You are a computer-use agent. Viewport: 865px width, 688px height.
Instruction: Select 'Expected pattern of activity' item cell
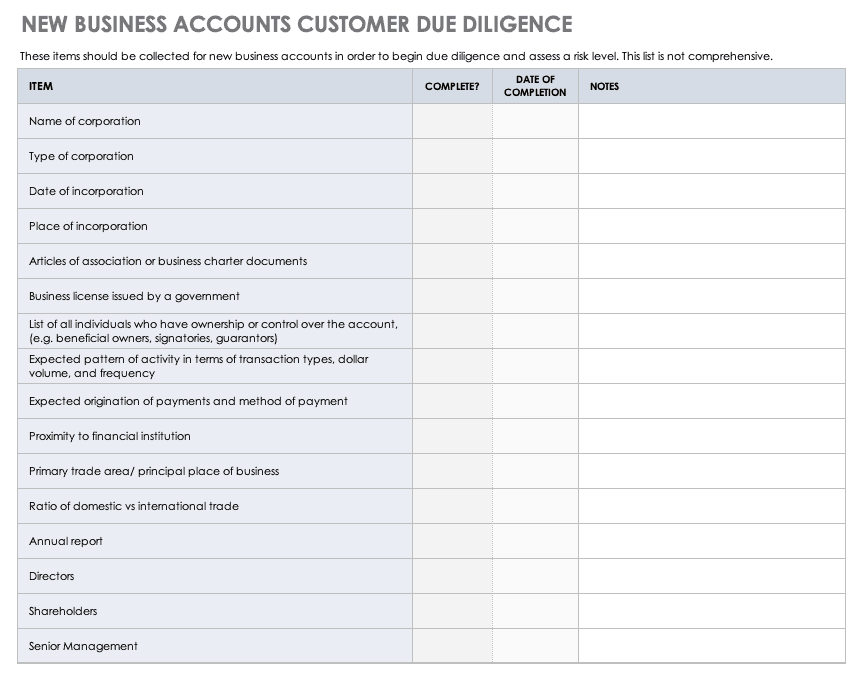tap(215, 366)
